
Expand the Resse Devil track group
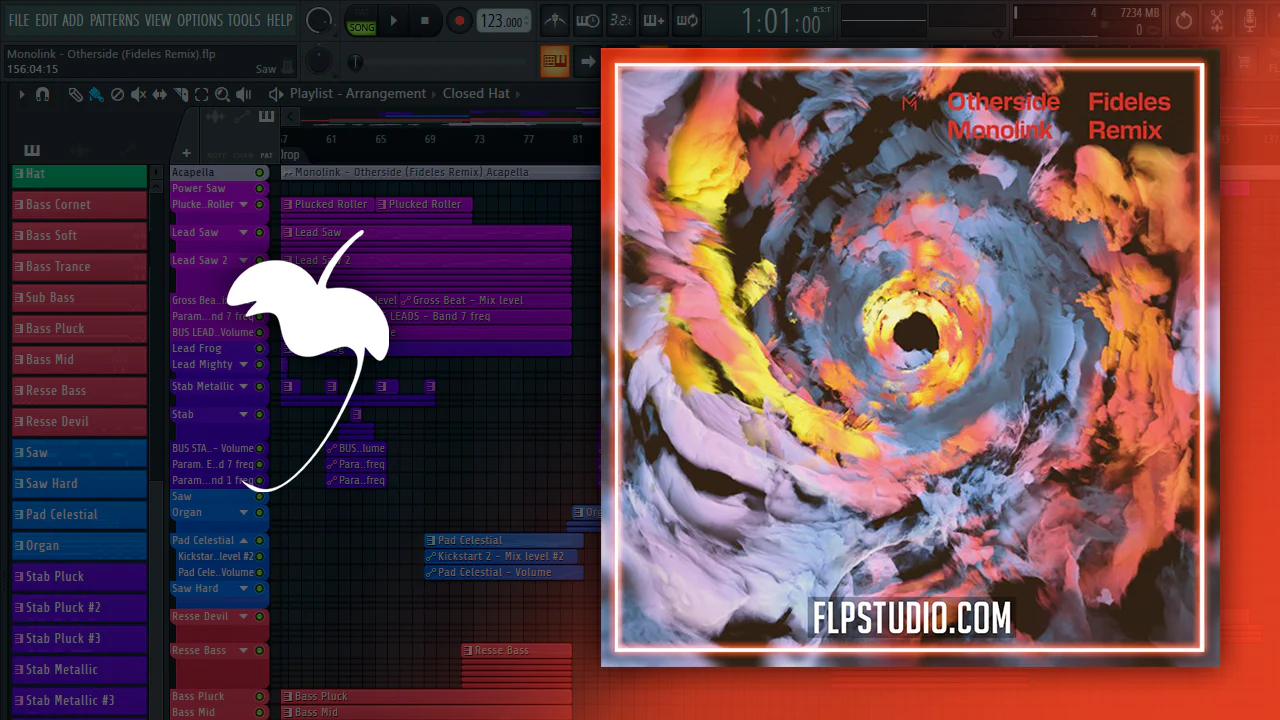point(243,617)
